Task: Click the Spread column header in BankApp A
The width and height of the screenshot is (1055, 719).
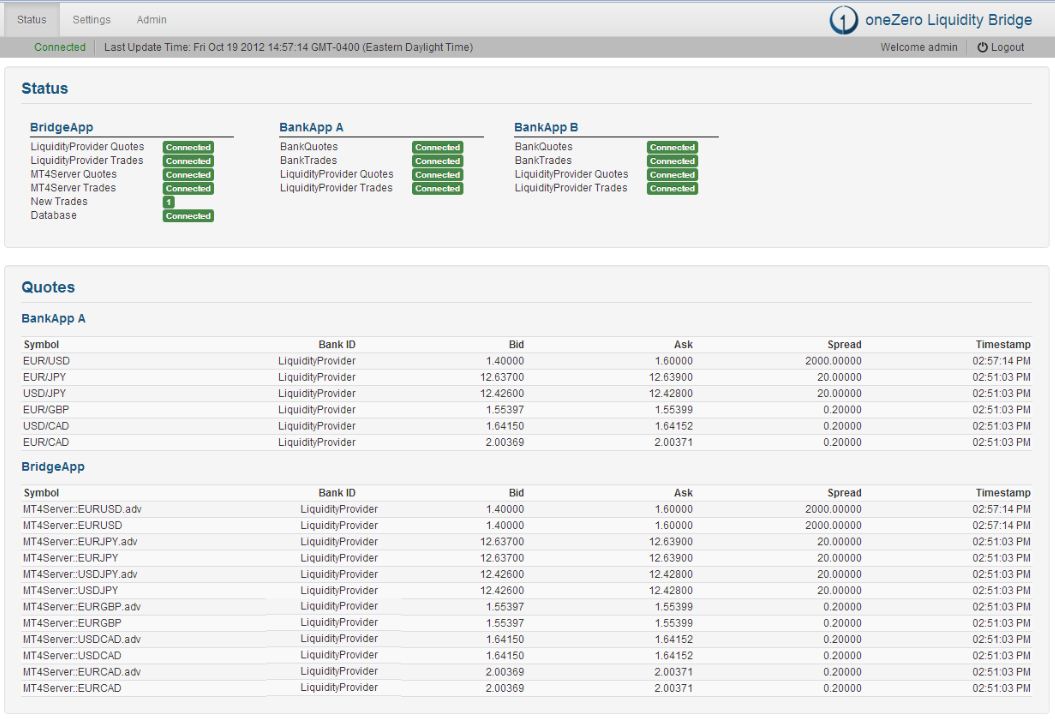Action: 843,345
